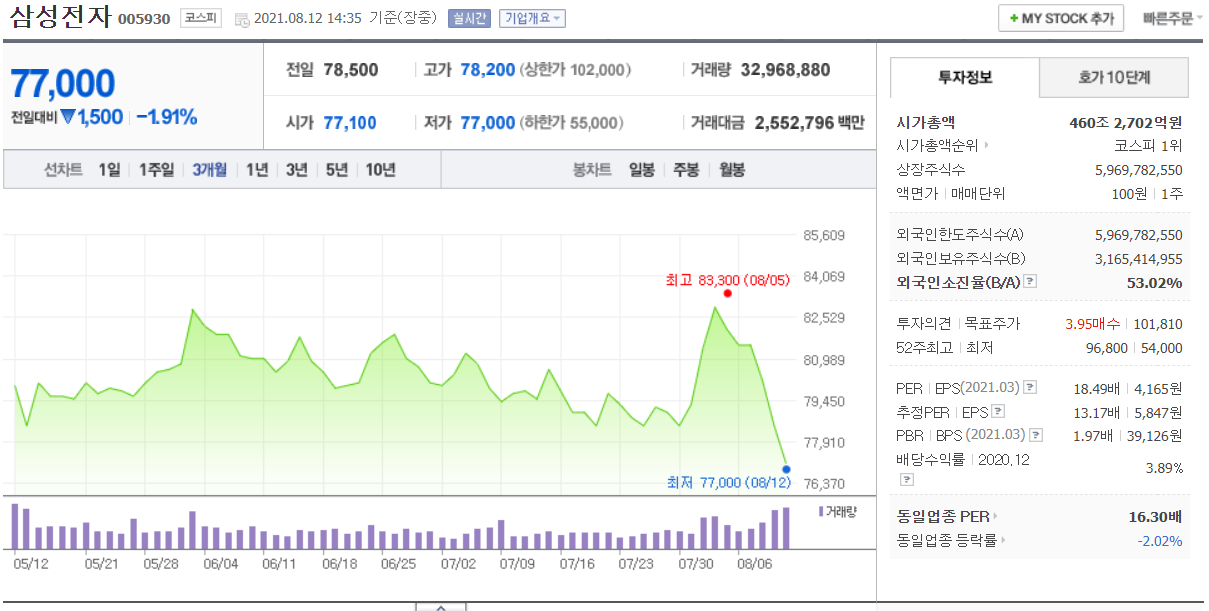Select the 3년 line chart period

[297, 169]
